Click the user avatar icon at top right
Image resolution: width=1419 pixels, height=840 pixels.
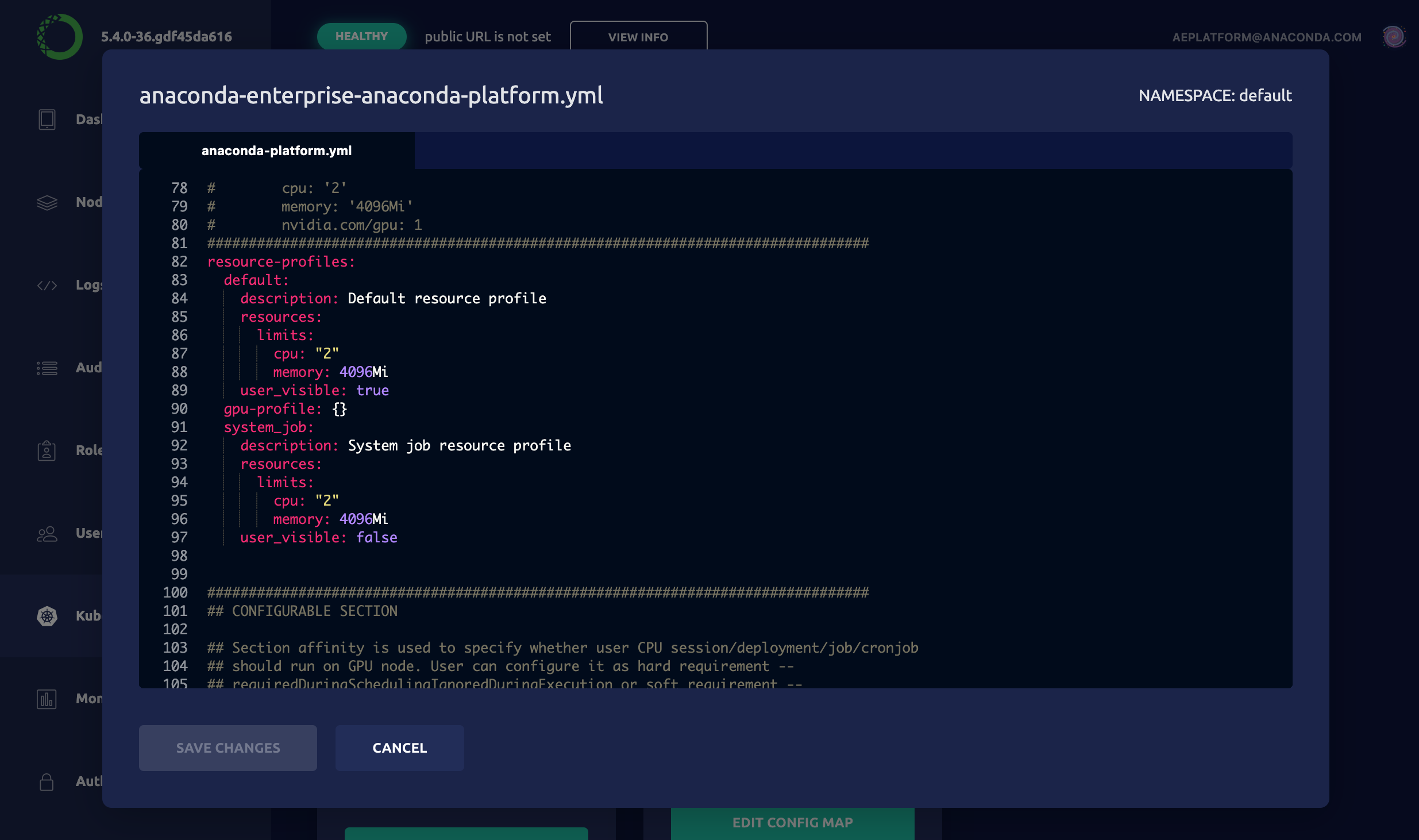(1394, 37)
